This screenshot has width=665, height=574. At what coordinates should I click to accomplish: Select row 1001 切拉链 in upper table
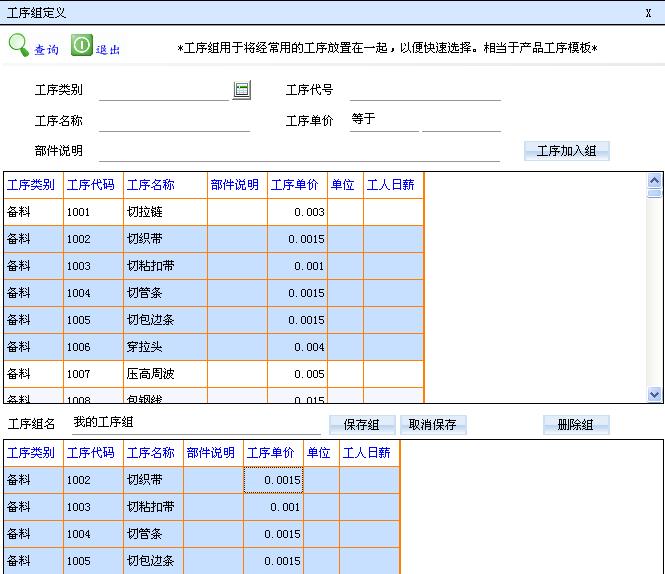click(x=150, y=212)
